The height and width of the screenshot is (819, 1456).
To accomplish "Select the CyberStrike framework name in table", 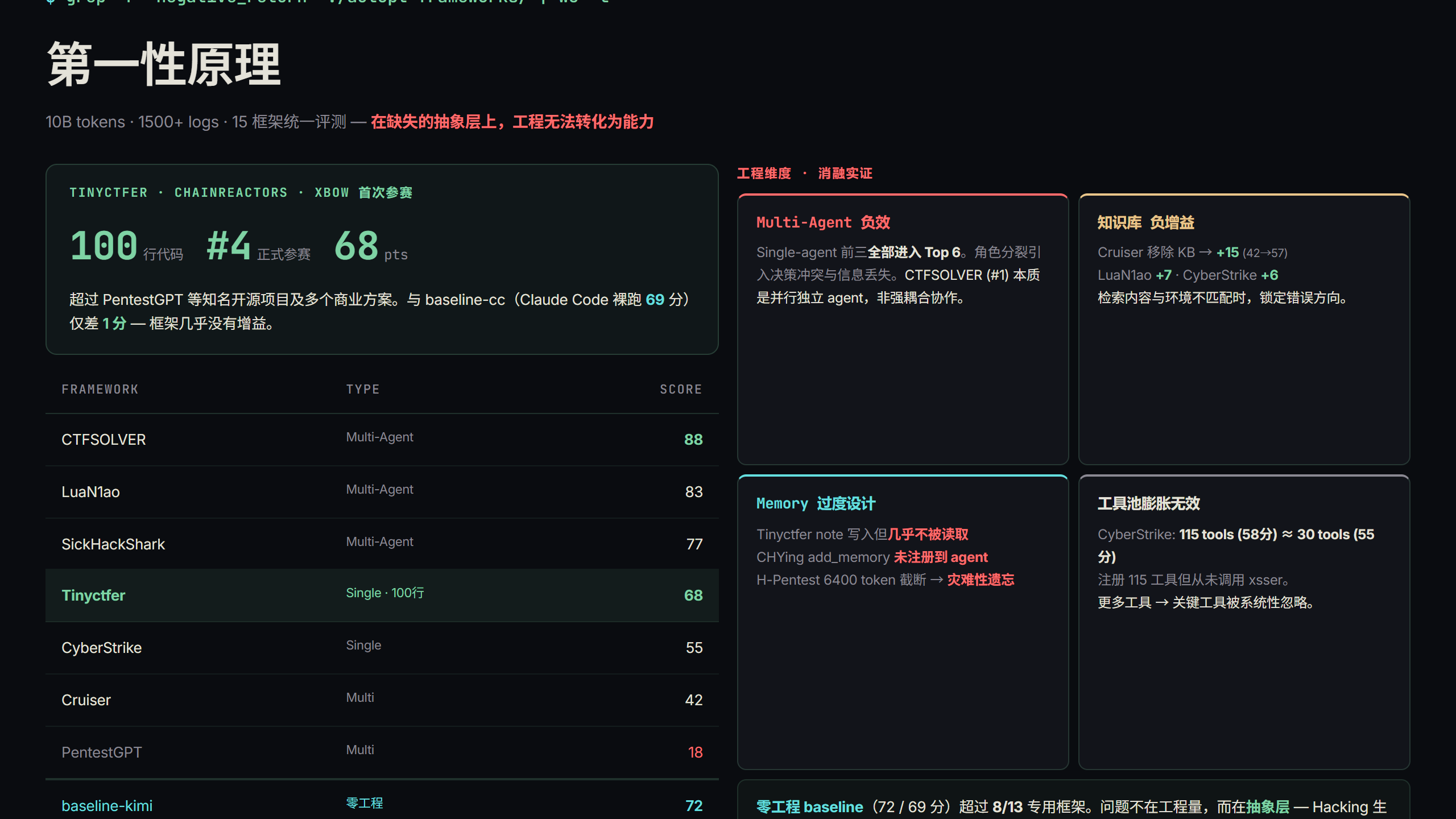I will 101,648.
